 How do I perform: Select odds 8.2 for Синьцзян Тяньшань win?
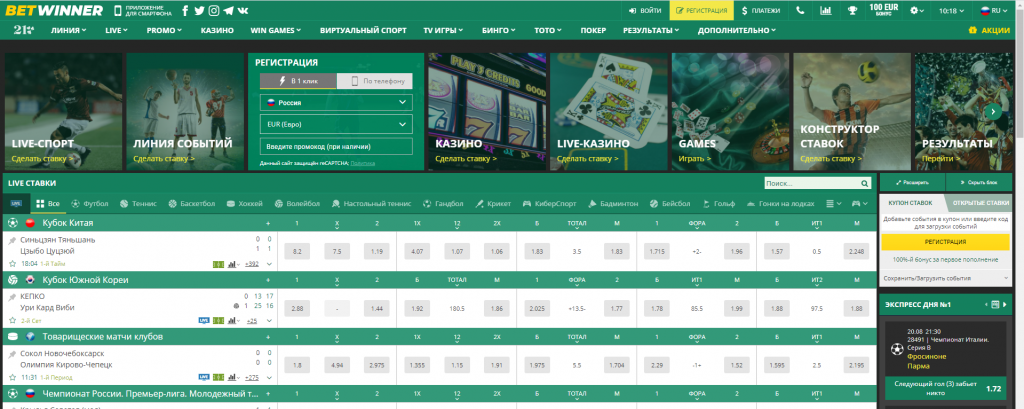coord(297,252)
